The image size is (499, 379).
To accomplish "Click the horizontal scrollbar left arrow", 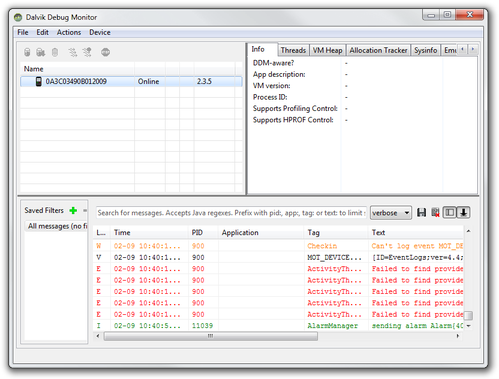I will [98, 336].
